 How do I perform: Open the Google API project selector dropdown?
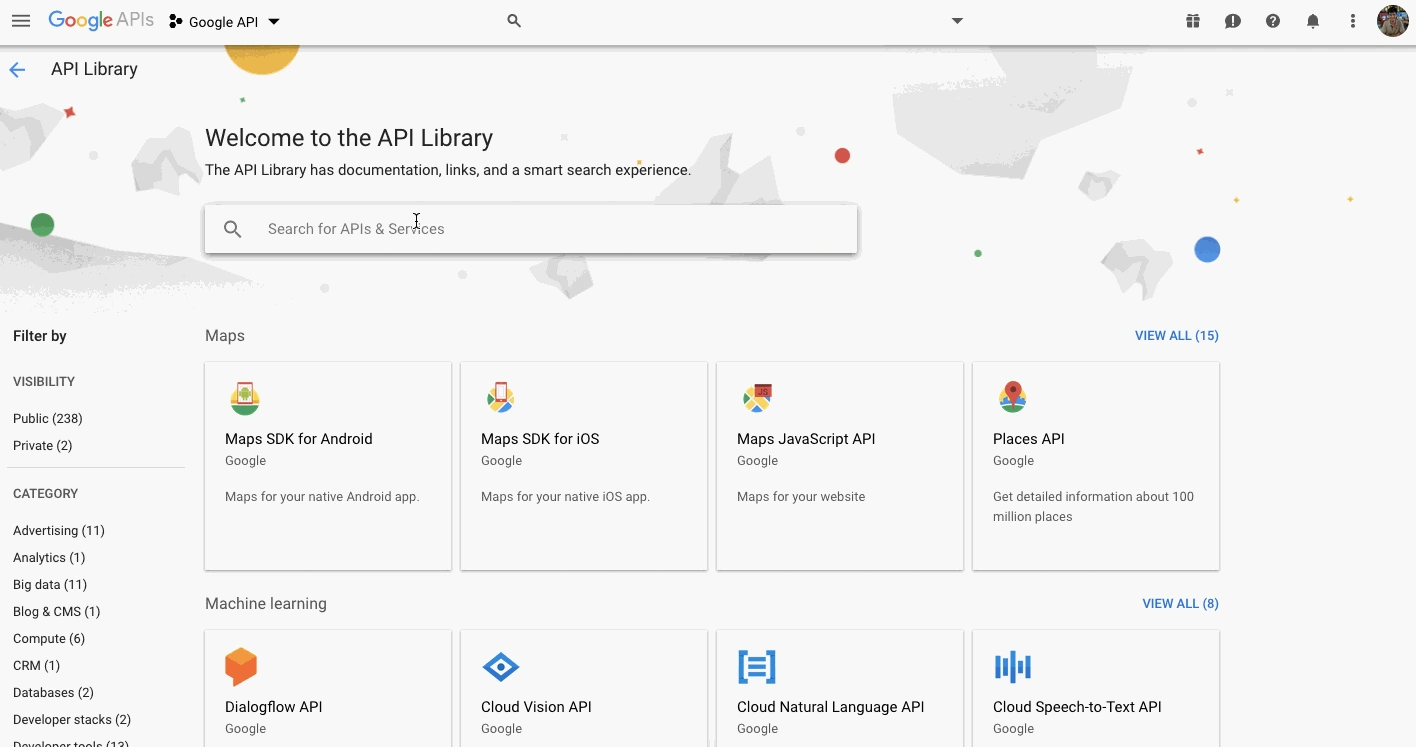(x=223, y=20)
